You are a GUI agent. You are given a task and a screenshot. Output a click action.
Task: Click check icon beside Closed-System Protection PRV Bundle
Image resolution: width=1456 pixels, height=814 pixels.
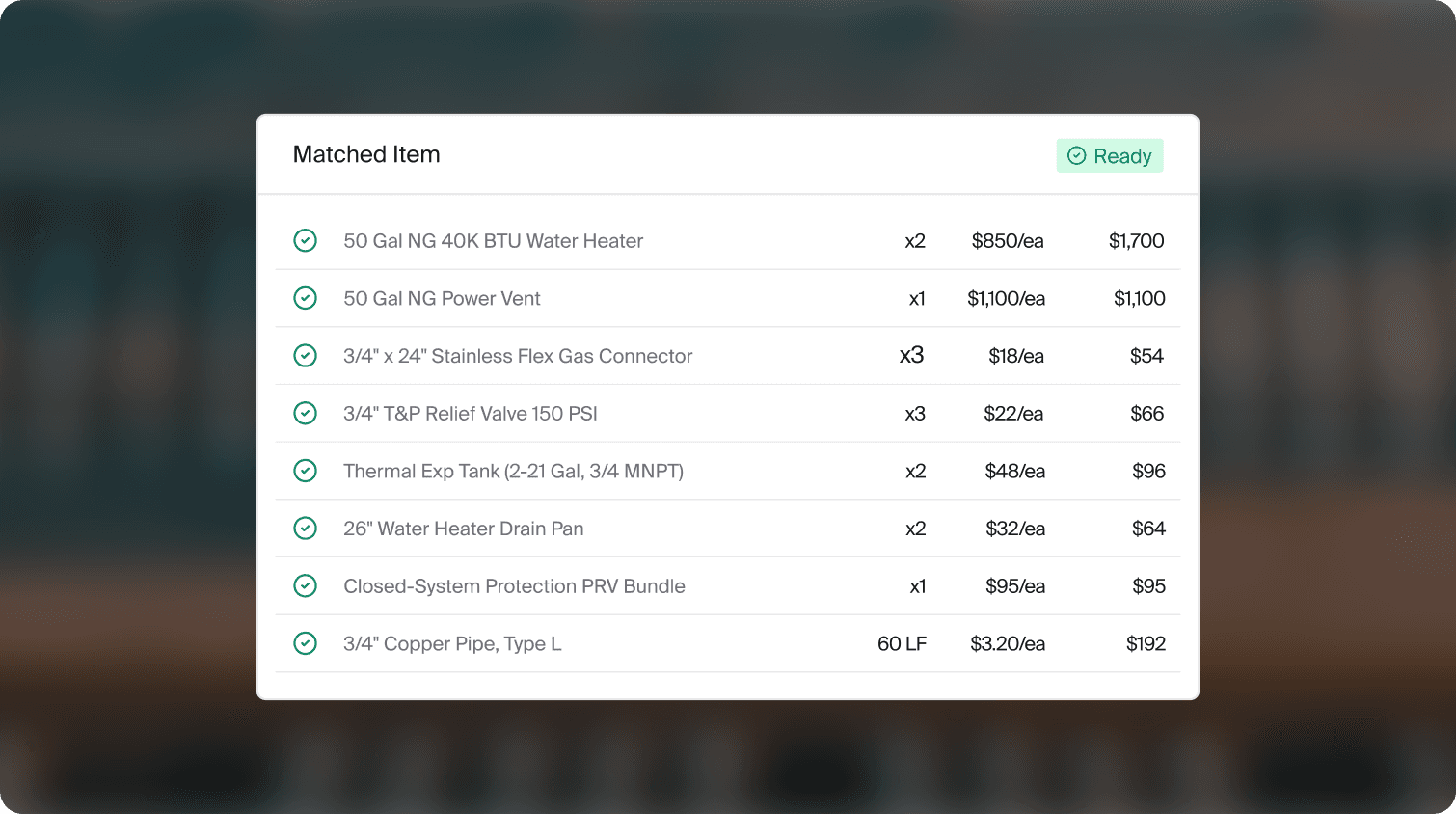[305, 586]
